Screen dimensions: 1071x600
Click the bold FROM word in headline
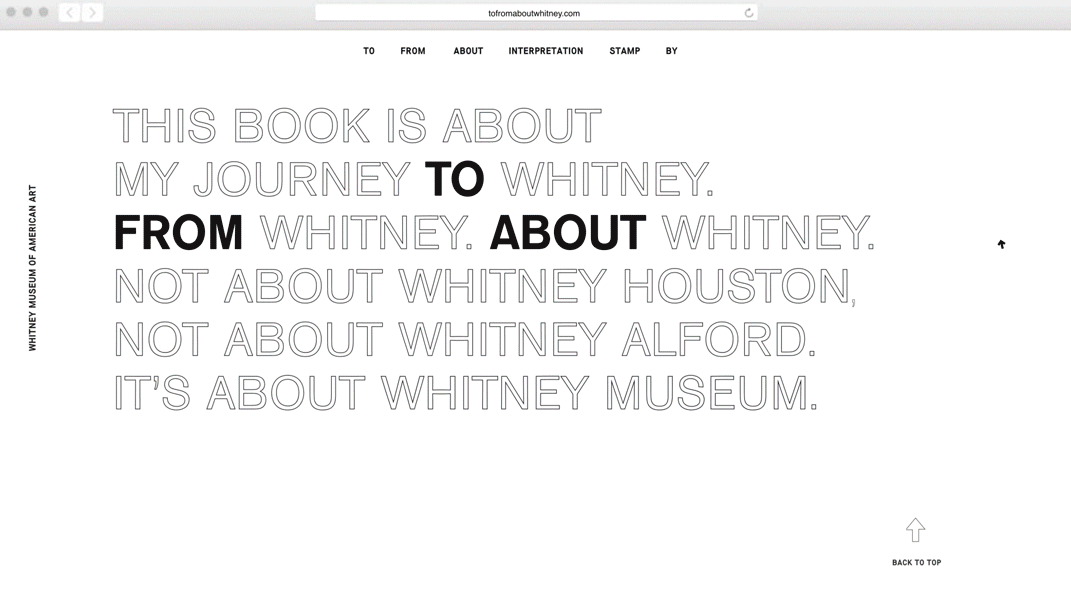[178, 232]
